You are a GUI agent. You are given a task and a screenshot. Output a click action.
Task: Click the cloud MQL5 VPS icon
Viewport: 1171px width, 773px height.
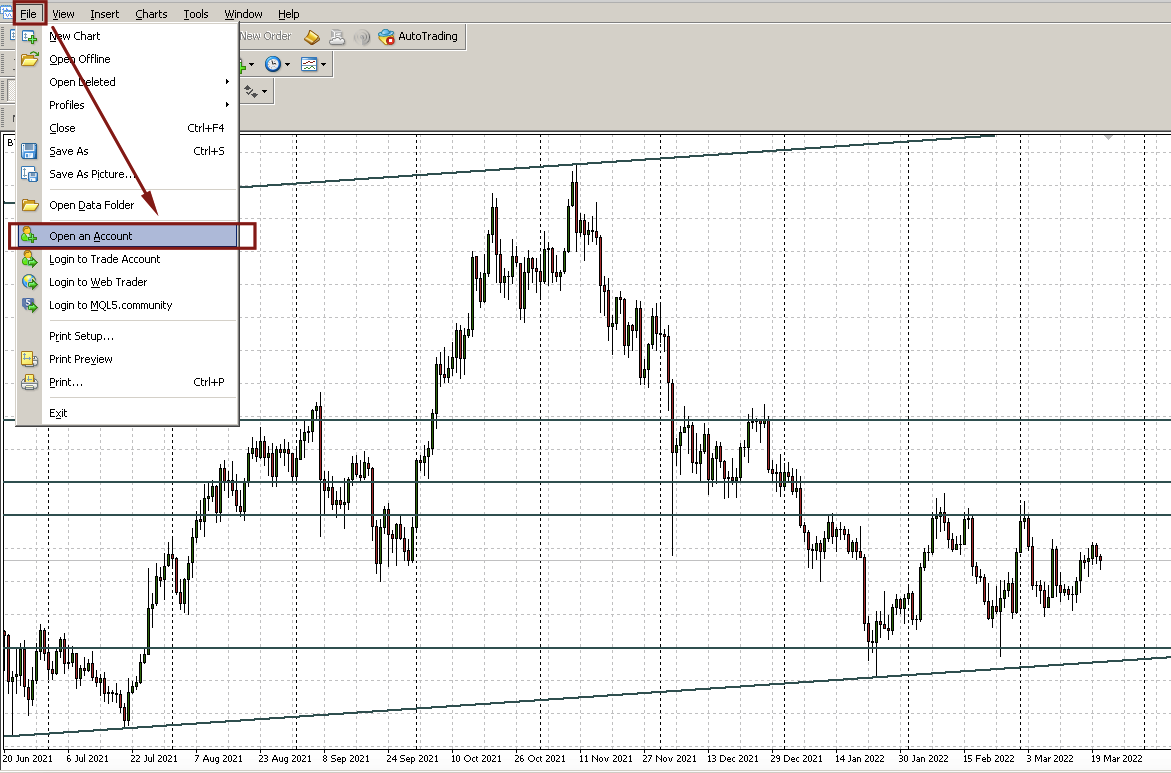pyautogui.click(x=337, y=37)
